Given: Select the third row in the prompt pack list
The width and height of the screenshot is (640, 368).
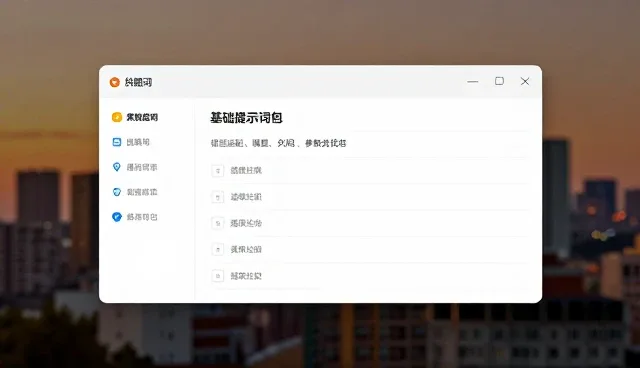Looking at the screenshot, I should point(370,223).
